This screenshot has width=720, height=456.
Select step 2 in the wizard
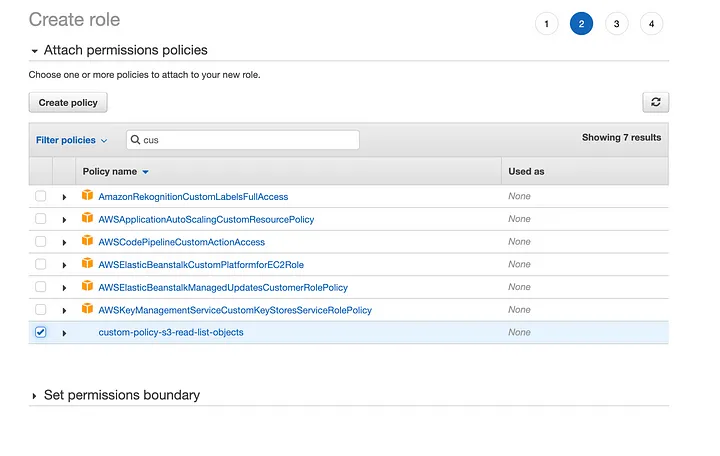[x=581, y=23]
